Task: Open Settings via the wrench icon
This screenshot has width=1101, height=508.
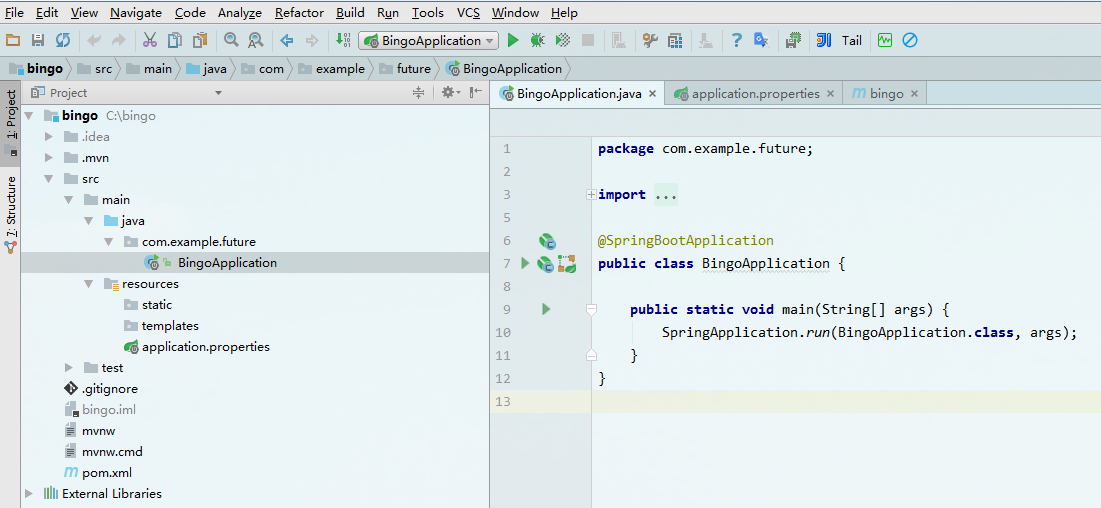Action: 650,41
